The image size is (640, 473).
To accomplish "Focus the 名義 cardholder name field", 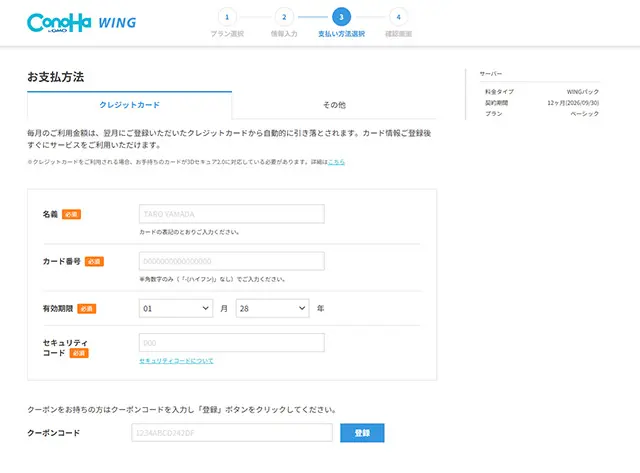I will tap(231, 214).
